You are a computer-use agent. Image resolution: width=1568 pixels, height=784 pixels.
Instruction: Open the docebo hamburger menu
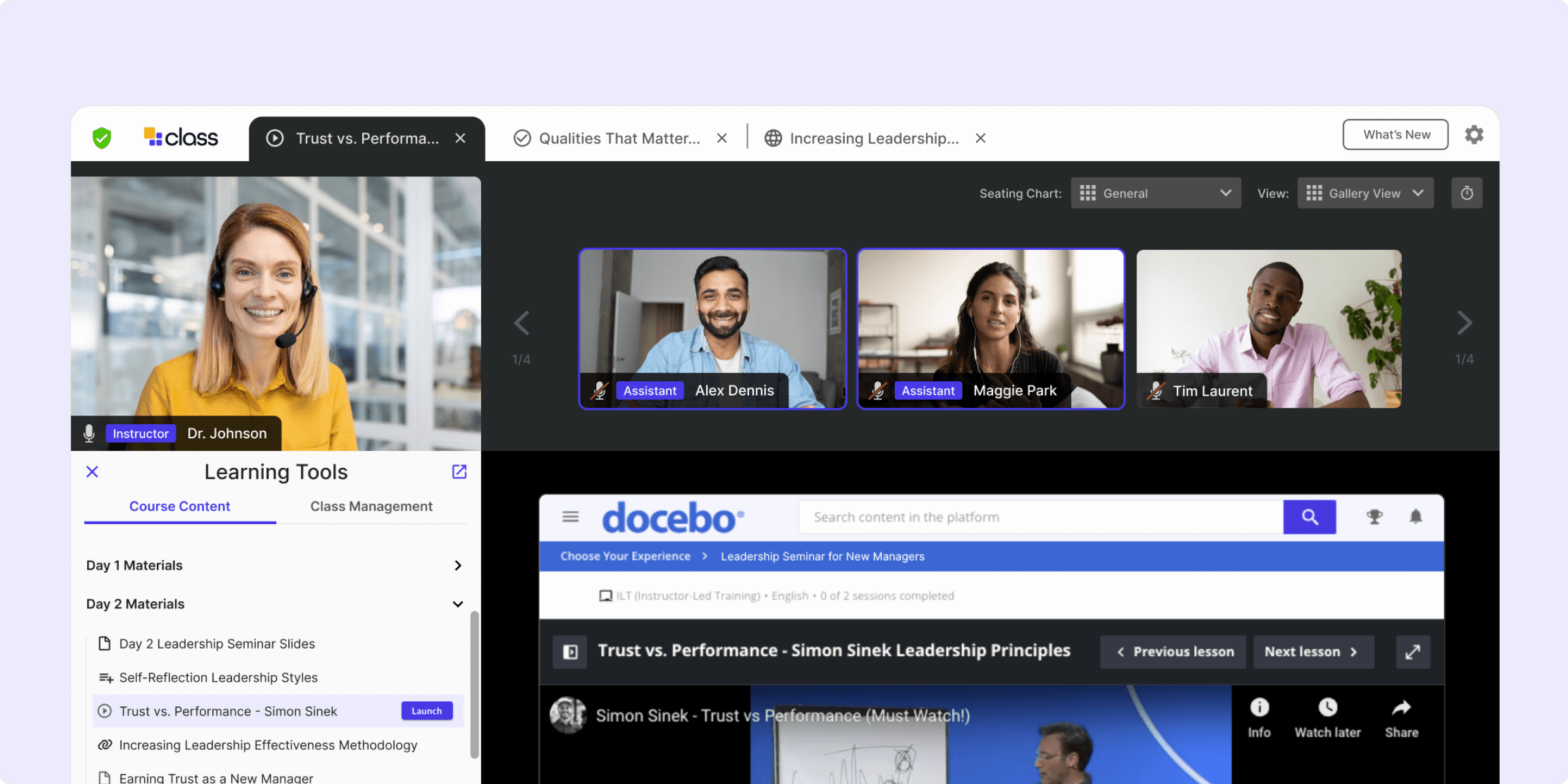tap(570, 517)
